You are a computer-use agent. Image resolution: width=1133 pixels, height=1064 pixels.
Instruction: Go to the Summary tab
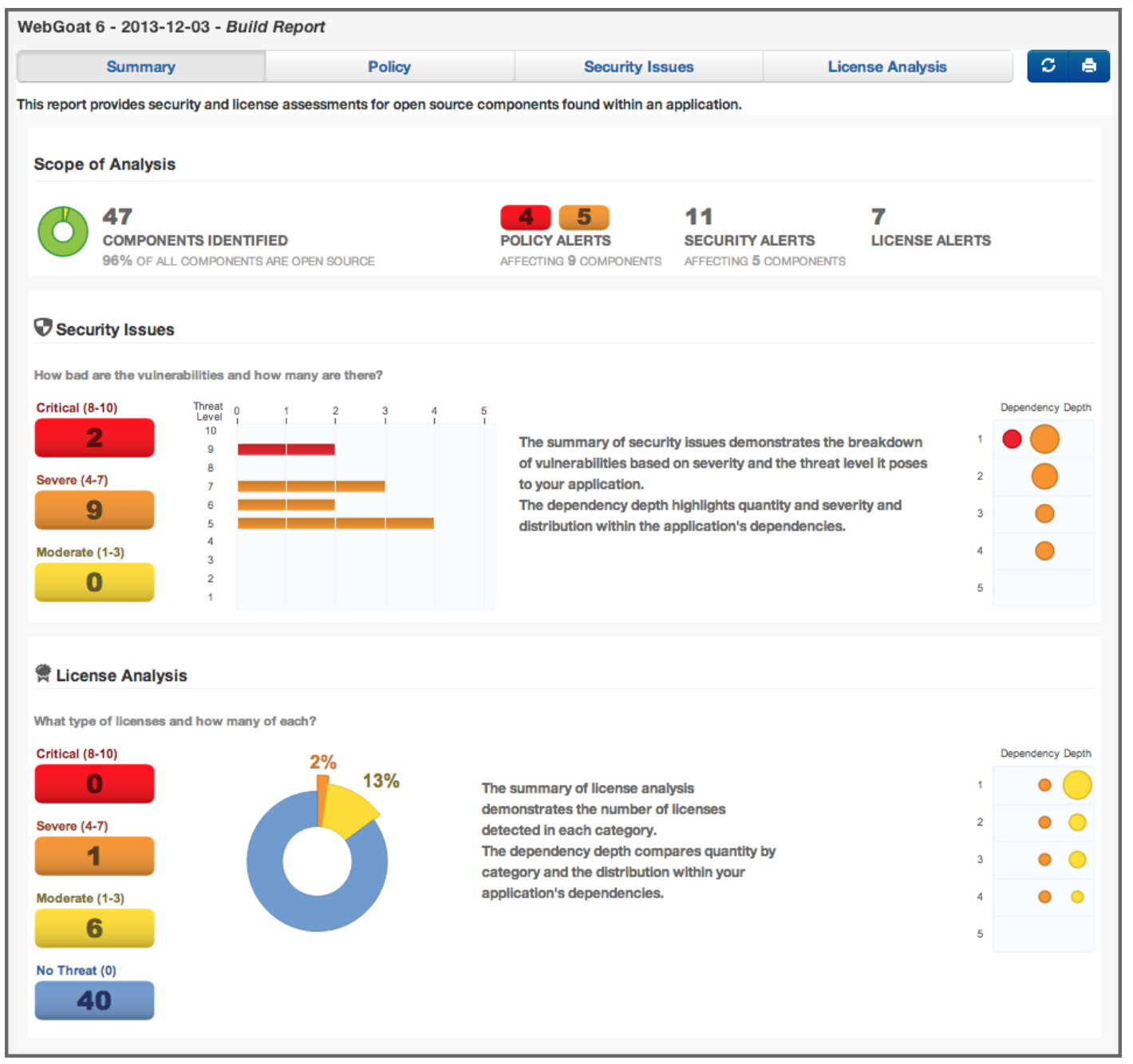click(141, 67)
